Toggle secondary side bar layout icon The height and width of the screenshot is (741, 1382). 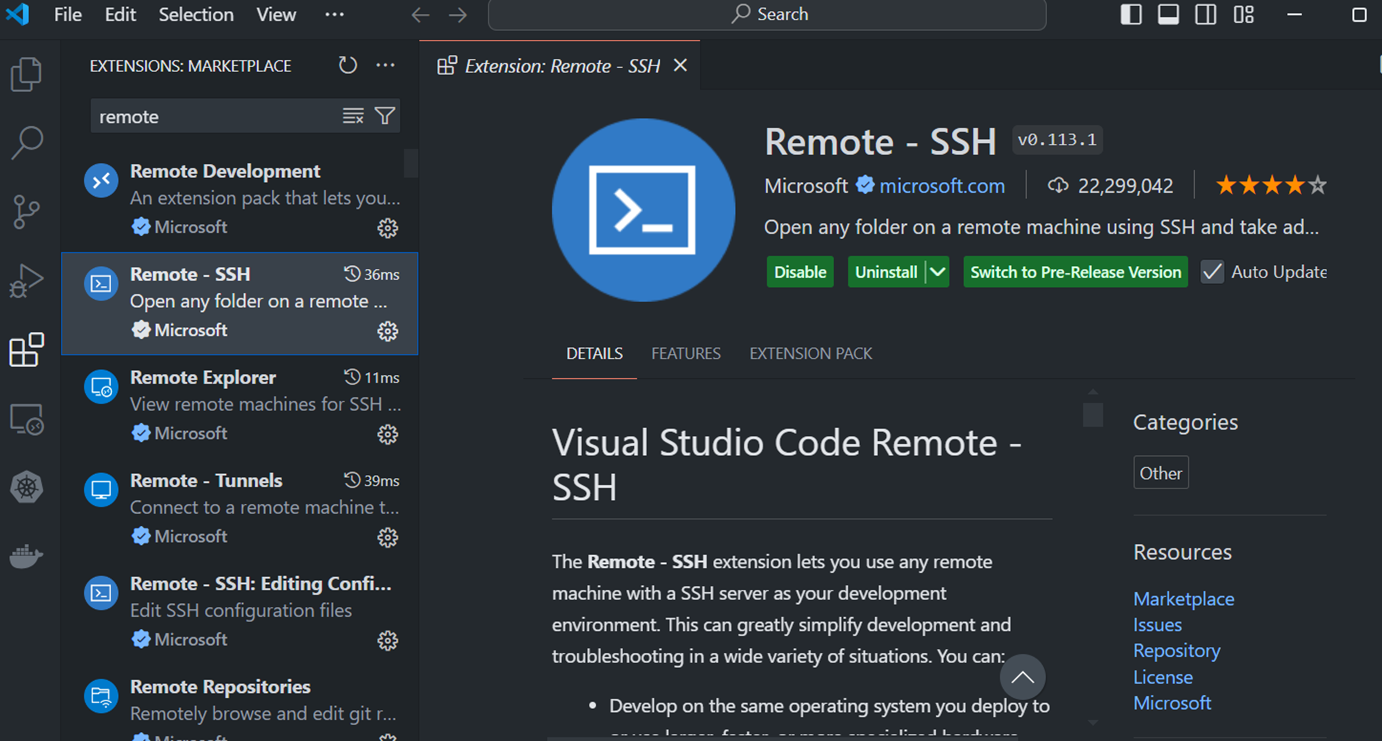click(x=1206, y=14)
